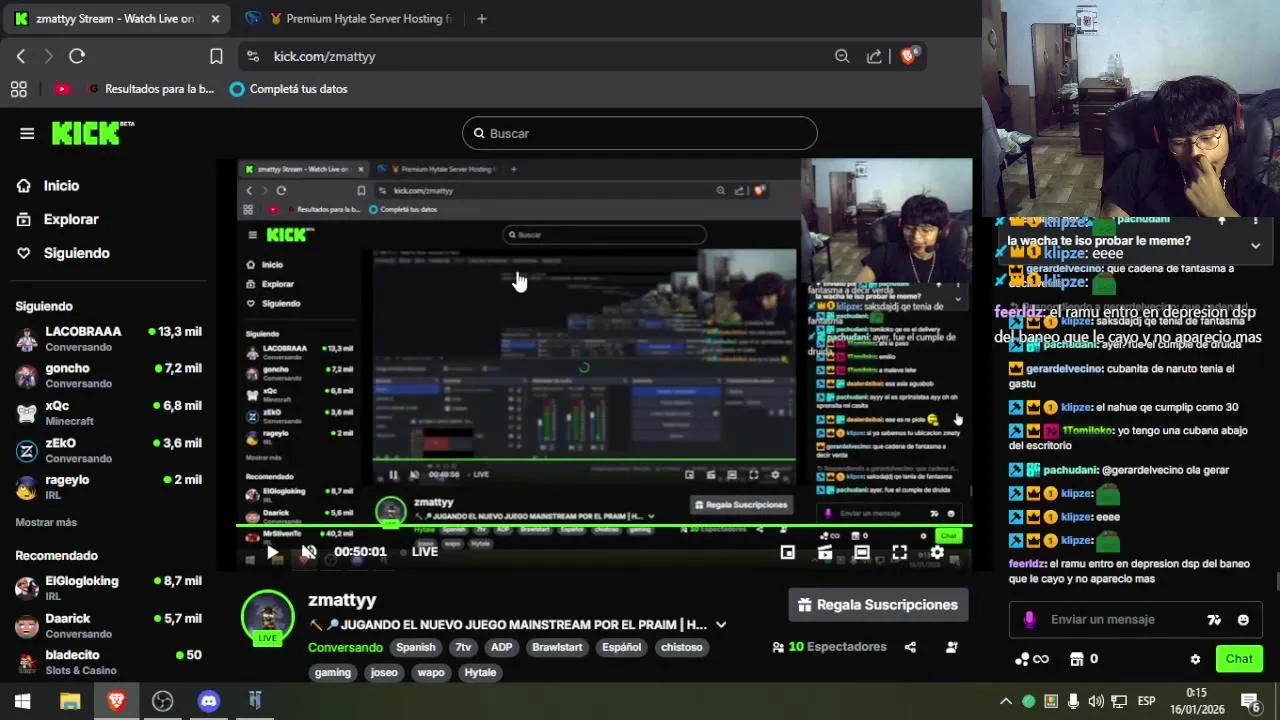The image size is (1280, 720).
Task: Open LACOBRAAA channel in sidebar
Action: pyautogui.click(x=108, y=339)
